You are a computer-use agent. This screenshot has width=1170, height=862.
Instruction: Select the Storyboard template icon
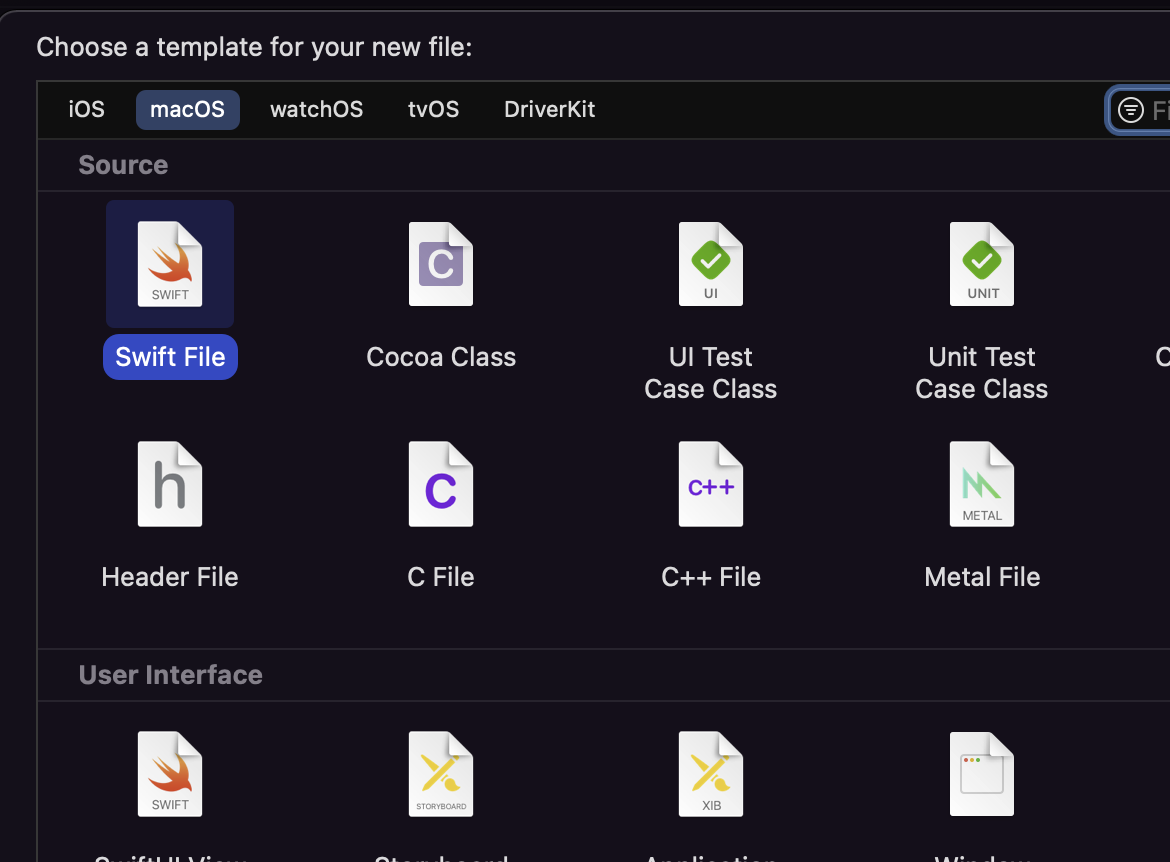[441, 774]
